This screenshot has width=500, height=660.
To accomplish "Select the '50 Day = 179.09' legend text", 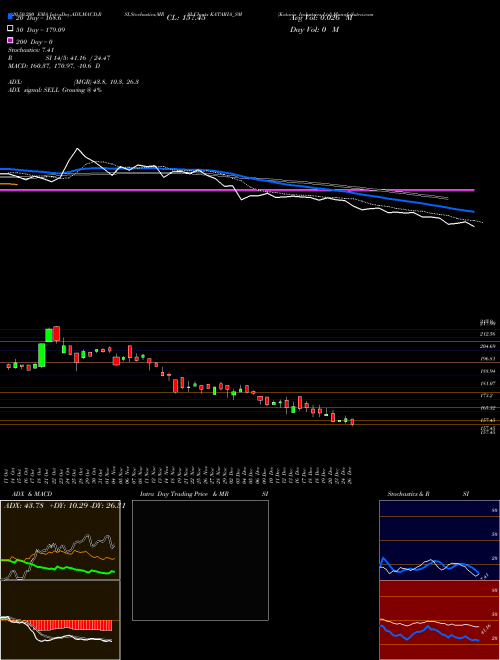I will 41,30.
